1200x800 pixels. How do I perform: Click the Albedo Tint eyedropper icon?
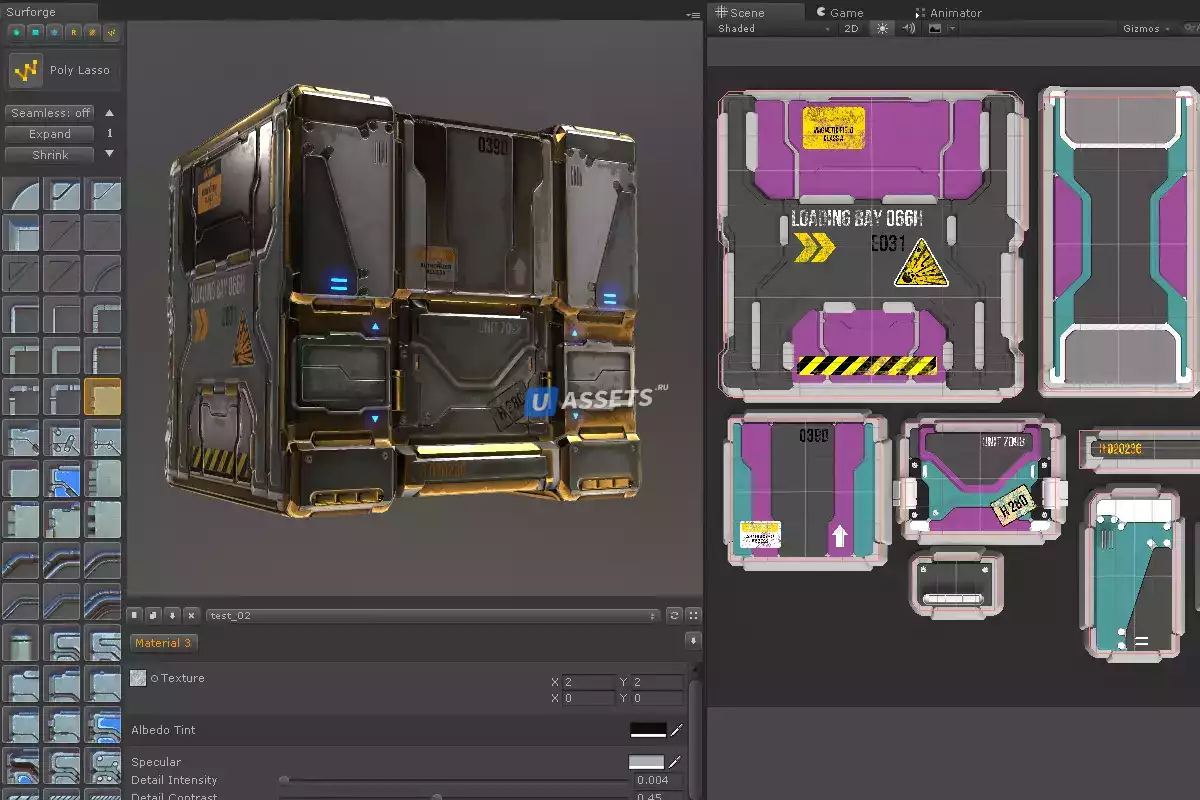(677, 730)
